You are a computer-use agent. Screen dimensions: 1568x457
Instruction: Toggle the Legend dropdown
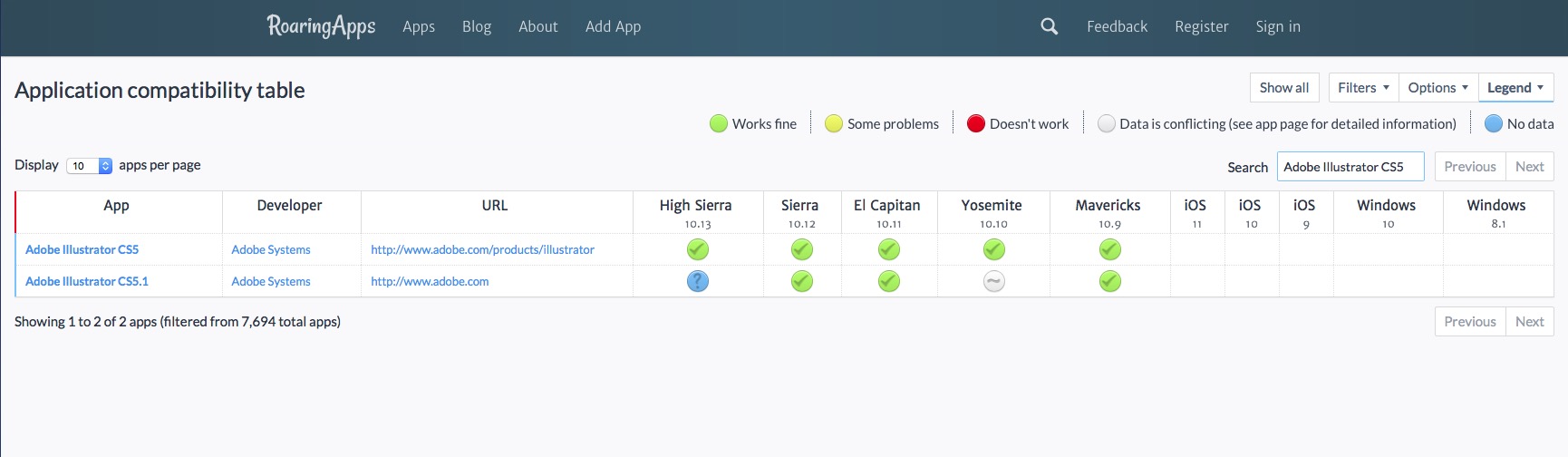[1515, 88]
